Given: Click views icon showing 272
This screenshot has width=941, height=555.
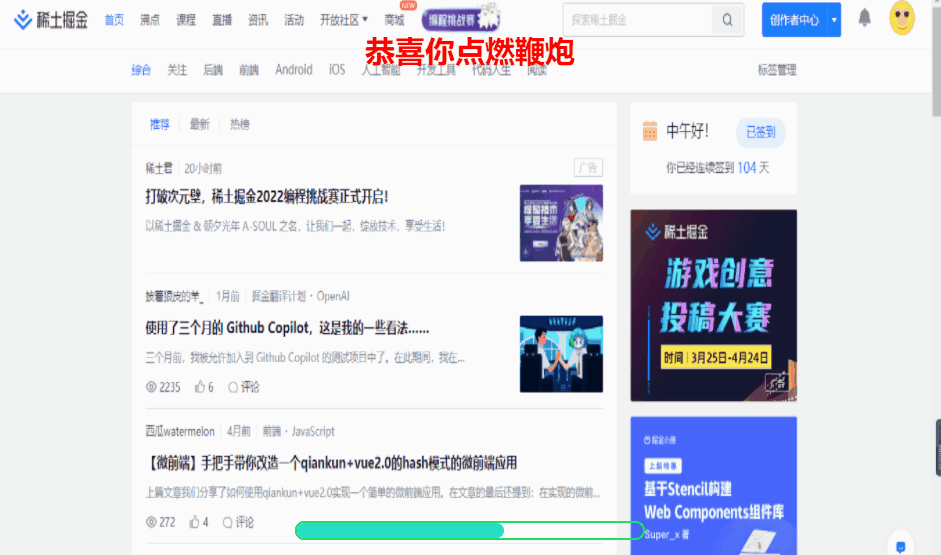Looking at the screenshot, I should (x=151, y=522).
